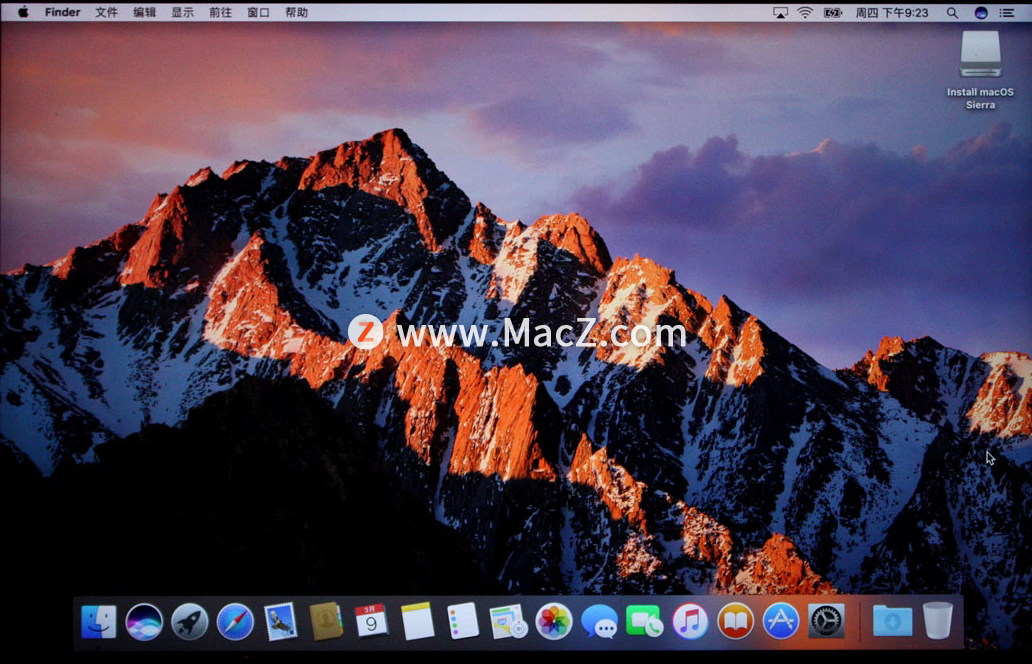Open the 编辑 menu
This screenshot has height=664, width=1032.
coord(144,13)
